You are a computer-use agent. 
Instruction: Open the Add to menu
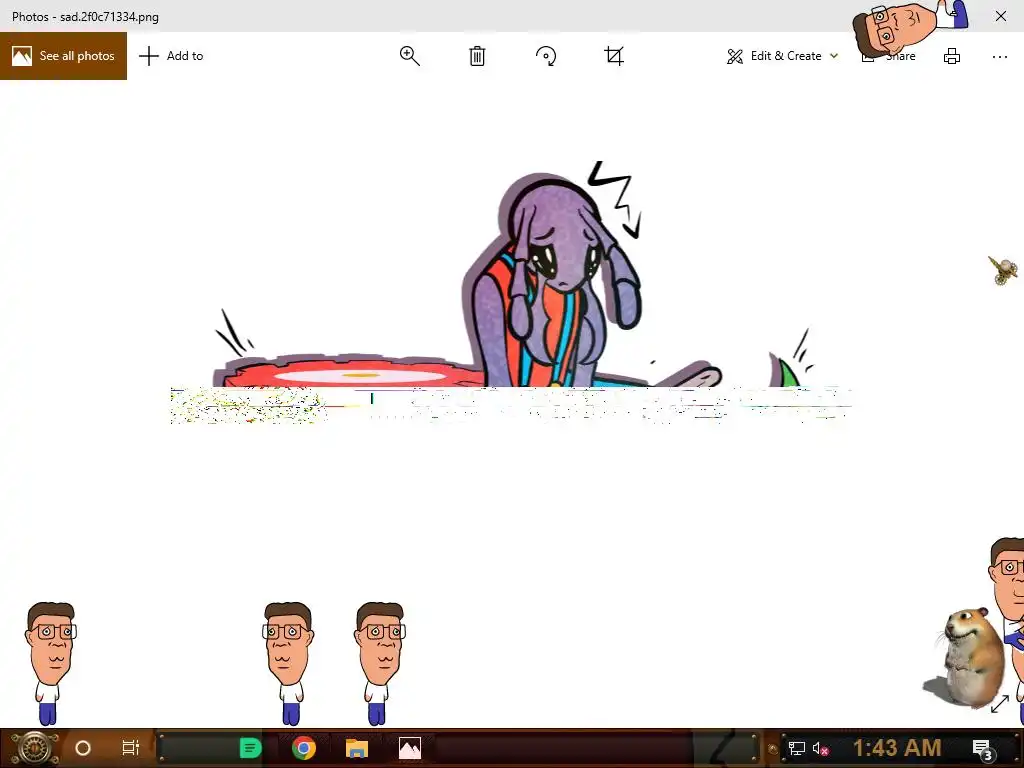point(171,56)
